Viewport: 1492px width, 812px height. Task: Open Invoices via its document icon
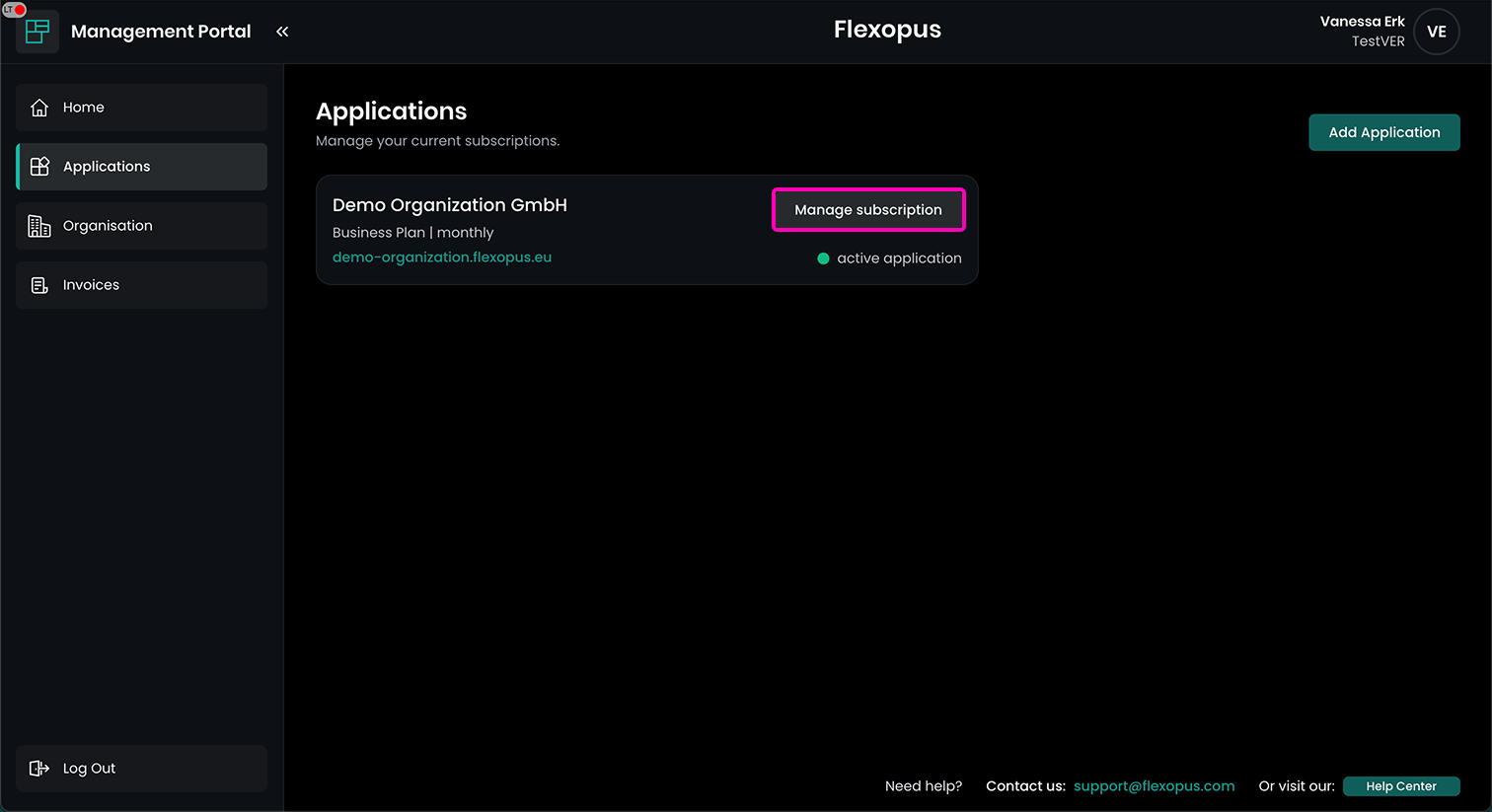(39, 285)
